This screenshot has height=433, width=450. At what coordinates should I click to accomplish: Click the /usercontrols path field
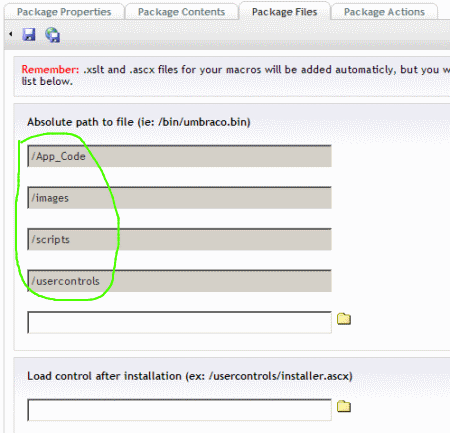click(179, 281)
